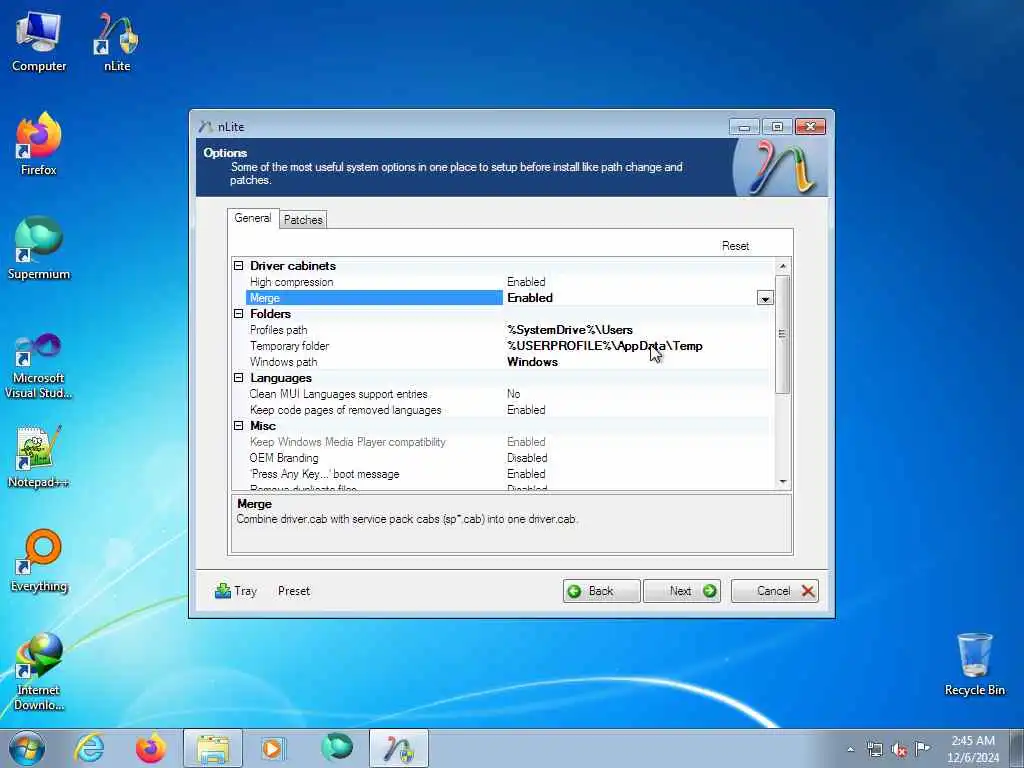Open the Everything search shortcut
This screenshot has height=768, width=1024.
(x=39, y=561)
